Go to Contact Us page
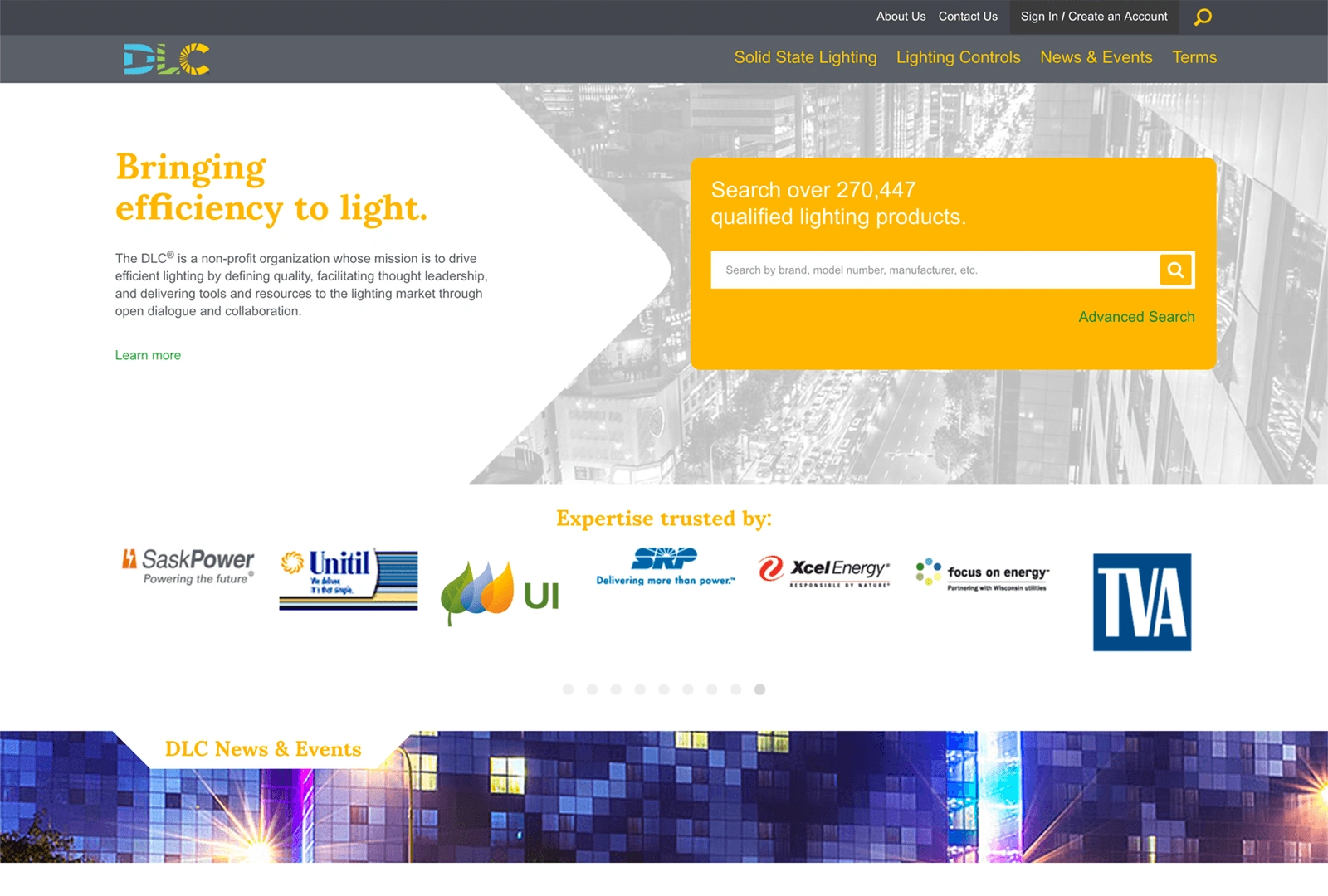Viewport: 1328px width, 896px height. (x=968, y=17)
